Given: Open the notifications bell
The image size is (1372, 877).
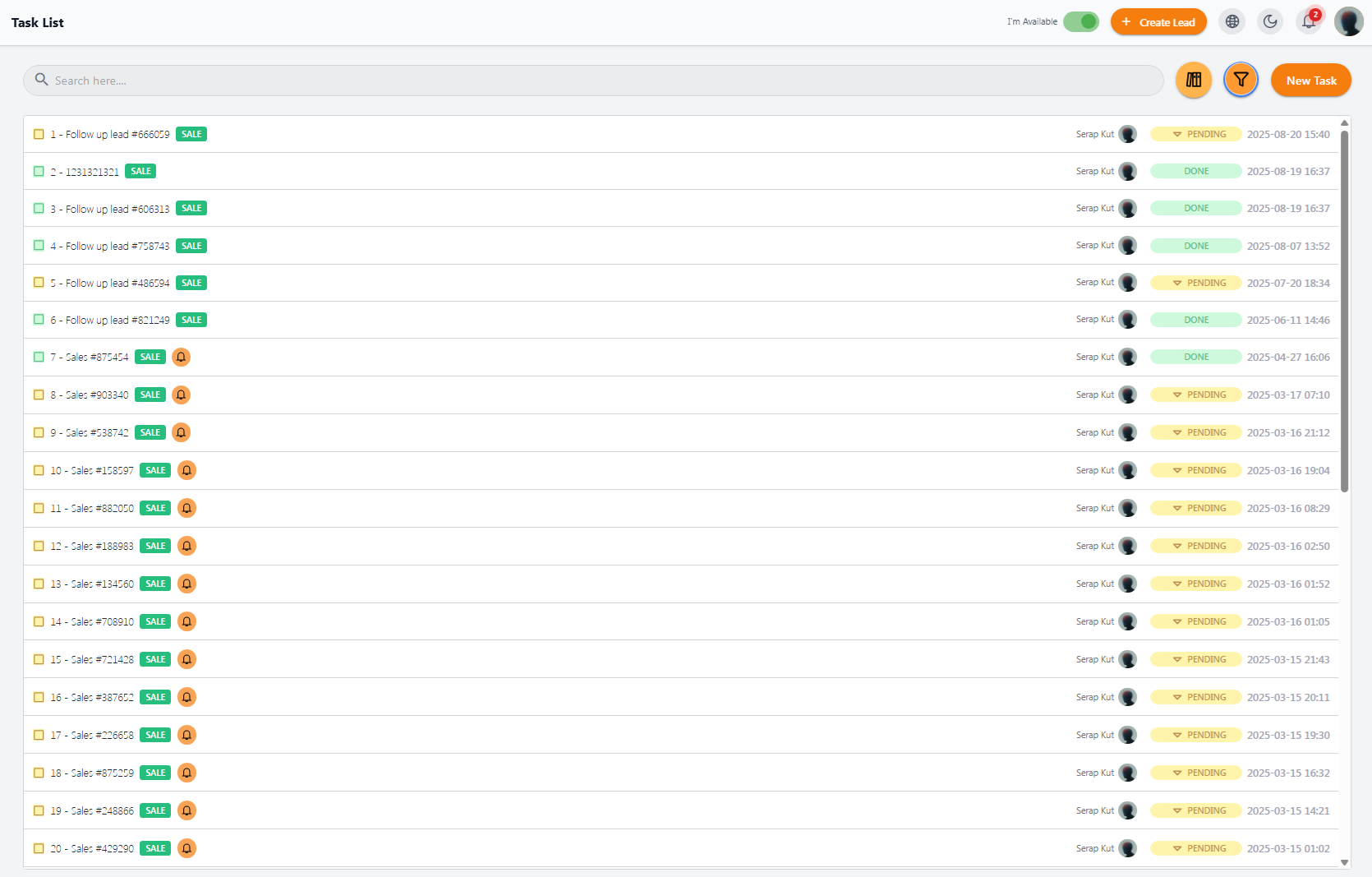Looking at the screenshot, I should tap(1309, 21).
